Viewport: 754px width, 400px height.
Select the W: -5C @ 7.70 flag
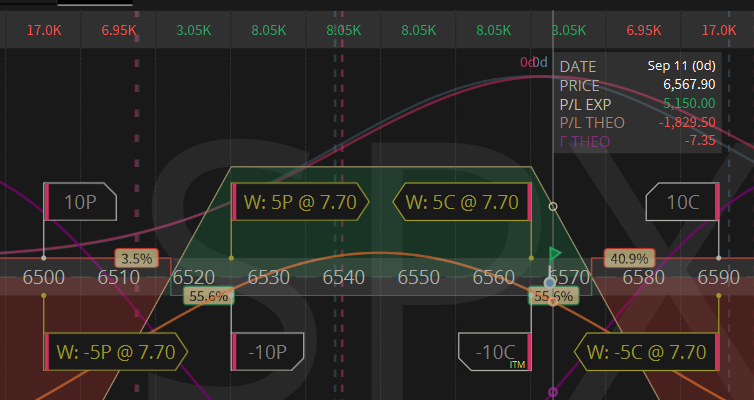click(647, 351)
